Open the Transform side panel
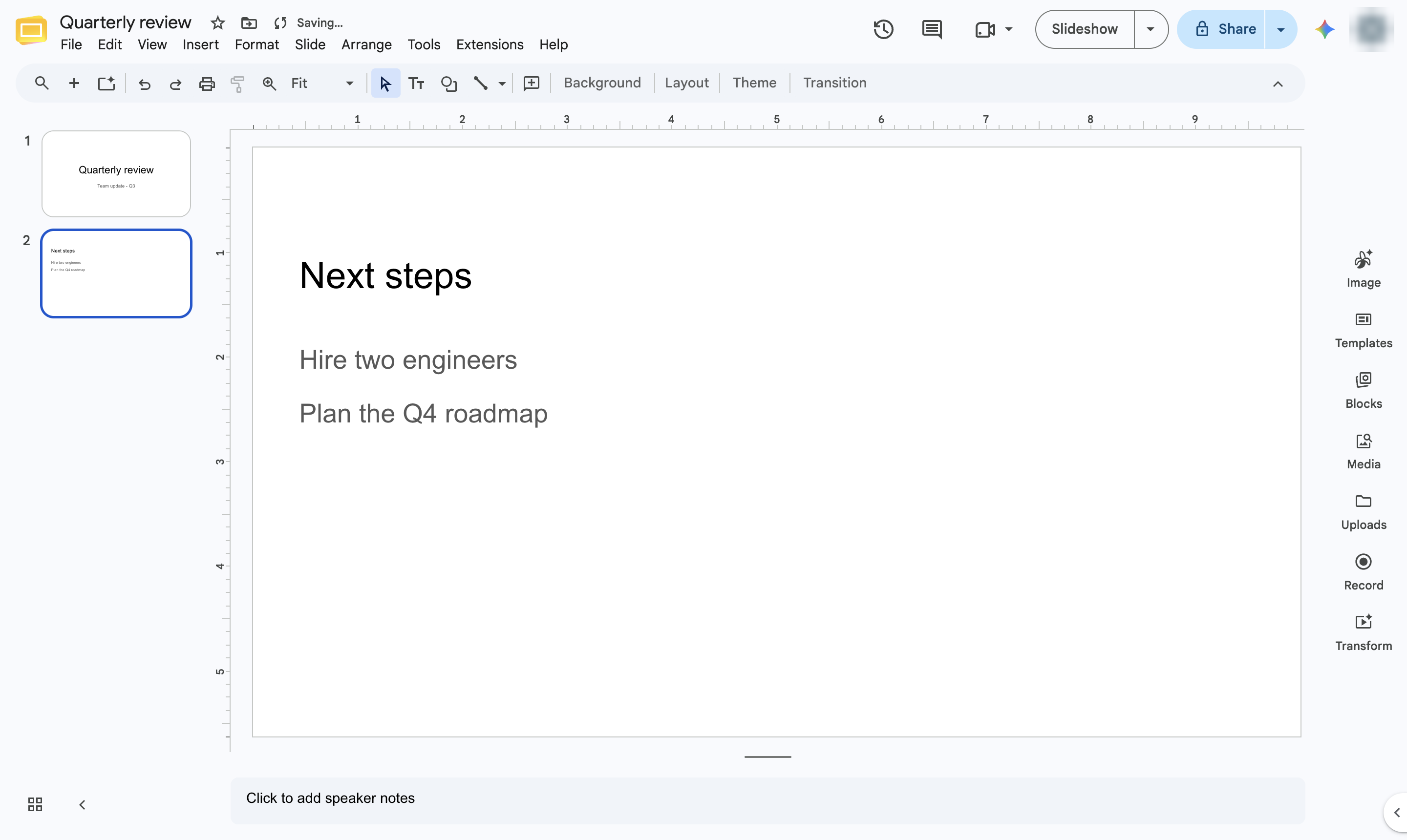Viewport: 1407px width, 840px height. 1363,633
